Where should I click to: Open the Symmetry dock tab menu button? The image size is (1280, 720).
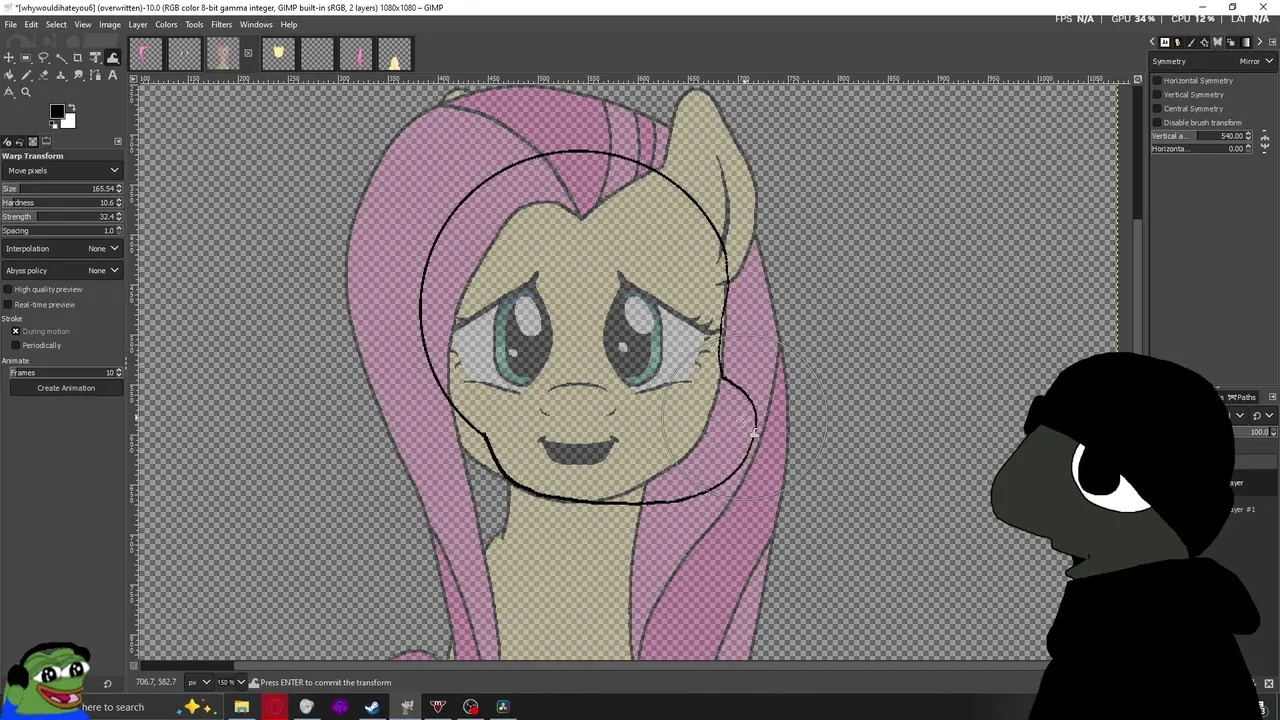coord(1273,42)
